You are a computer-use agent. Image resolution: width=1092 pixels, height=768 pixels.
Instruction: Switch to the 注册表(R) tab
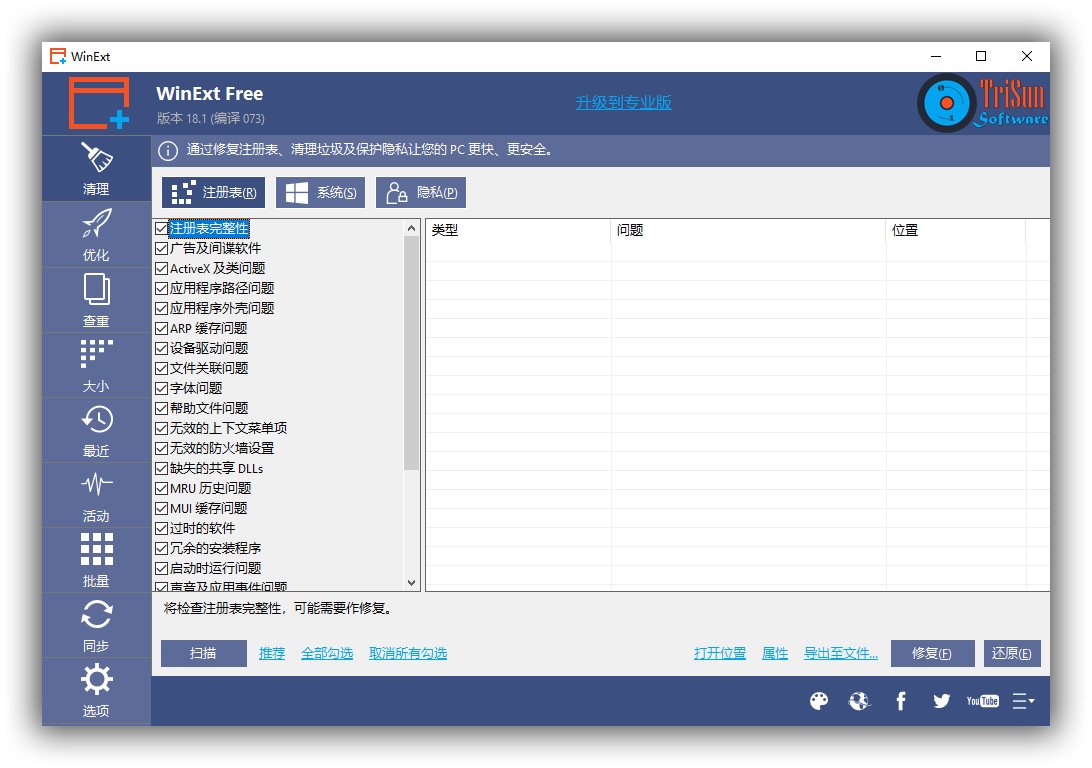pyautogui.click(x=214, y=193)
